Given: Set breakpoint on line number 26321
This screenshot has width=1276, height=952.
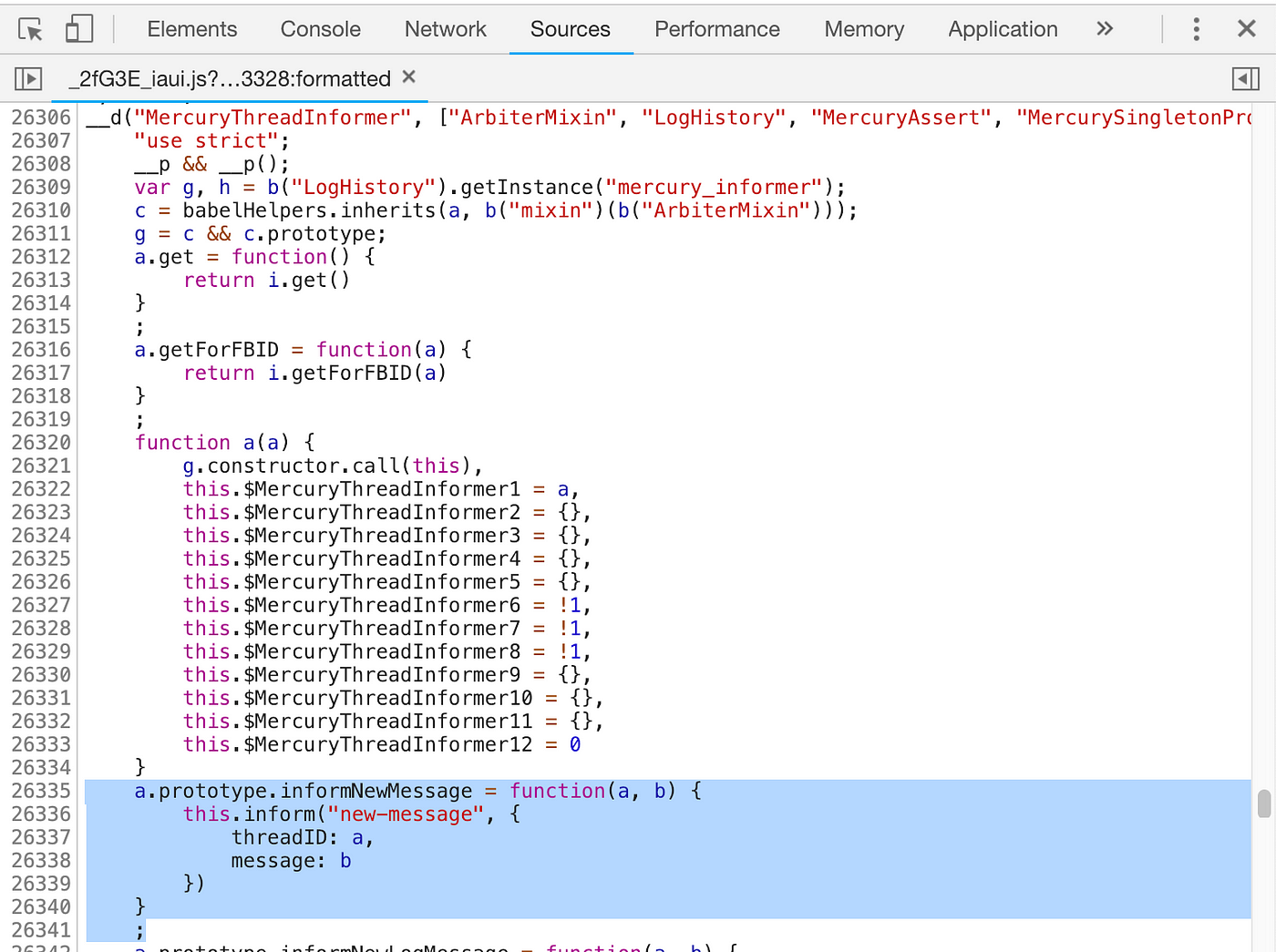Looking at the screenshot, I should tap(41, 466).
